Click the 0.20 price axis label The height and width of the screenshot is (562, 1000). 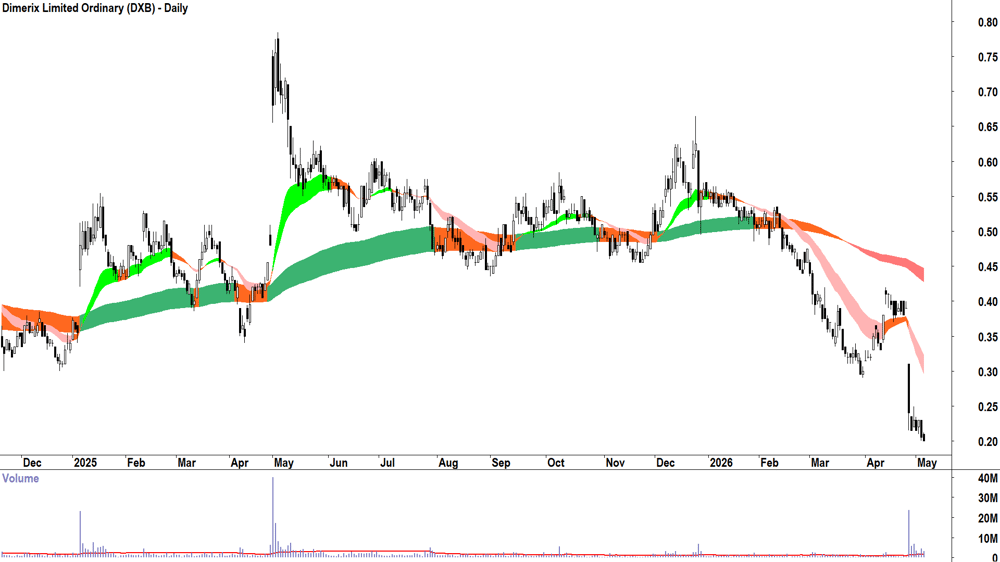pos(987,441)
